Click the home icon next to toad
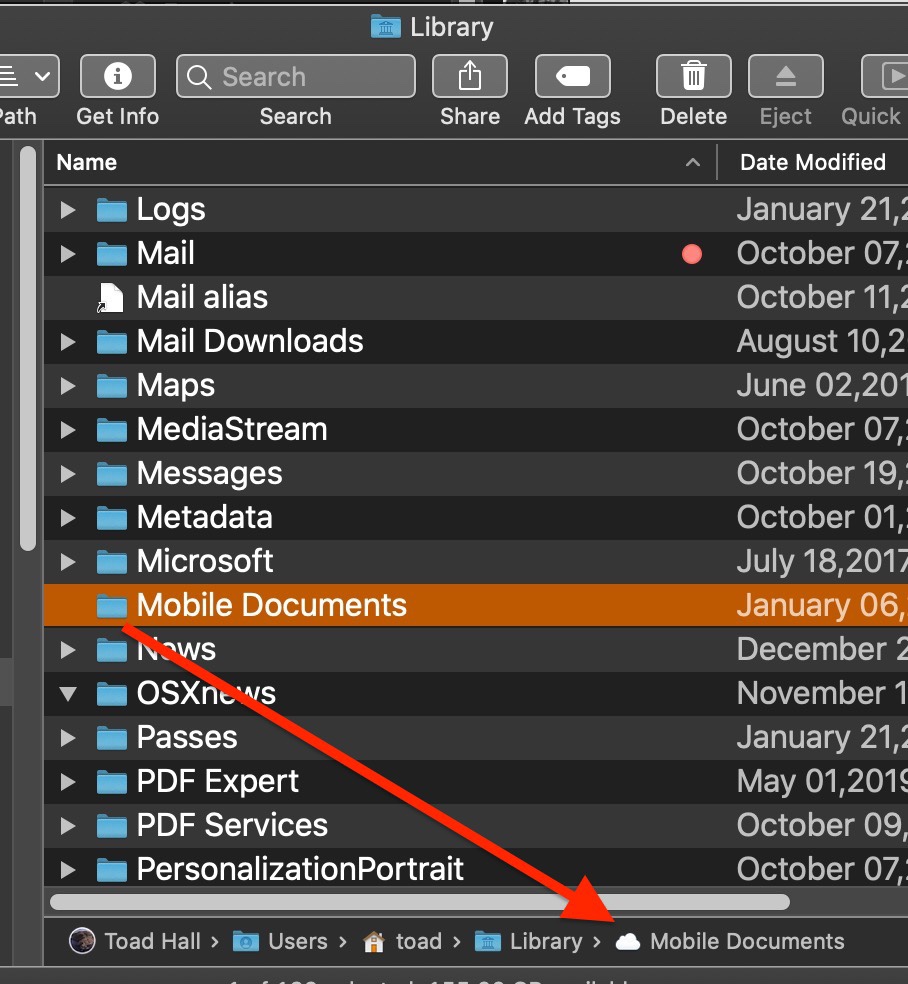 click(374, 941)
